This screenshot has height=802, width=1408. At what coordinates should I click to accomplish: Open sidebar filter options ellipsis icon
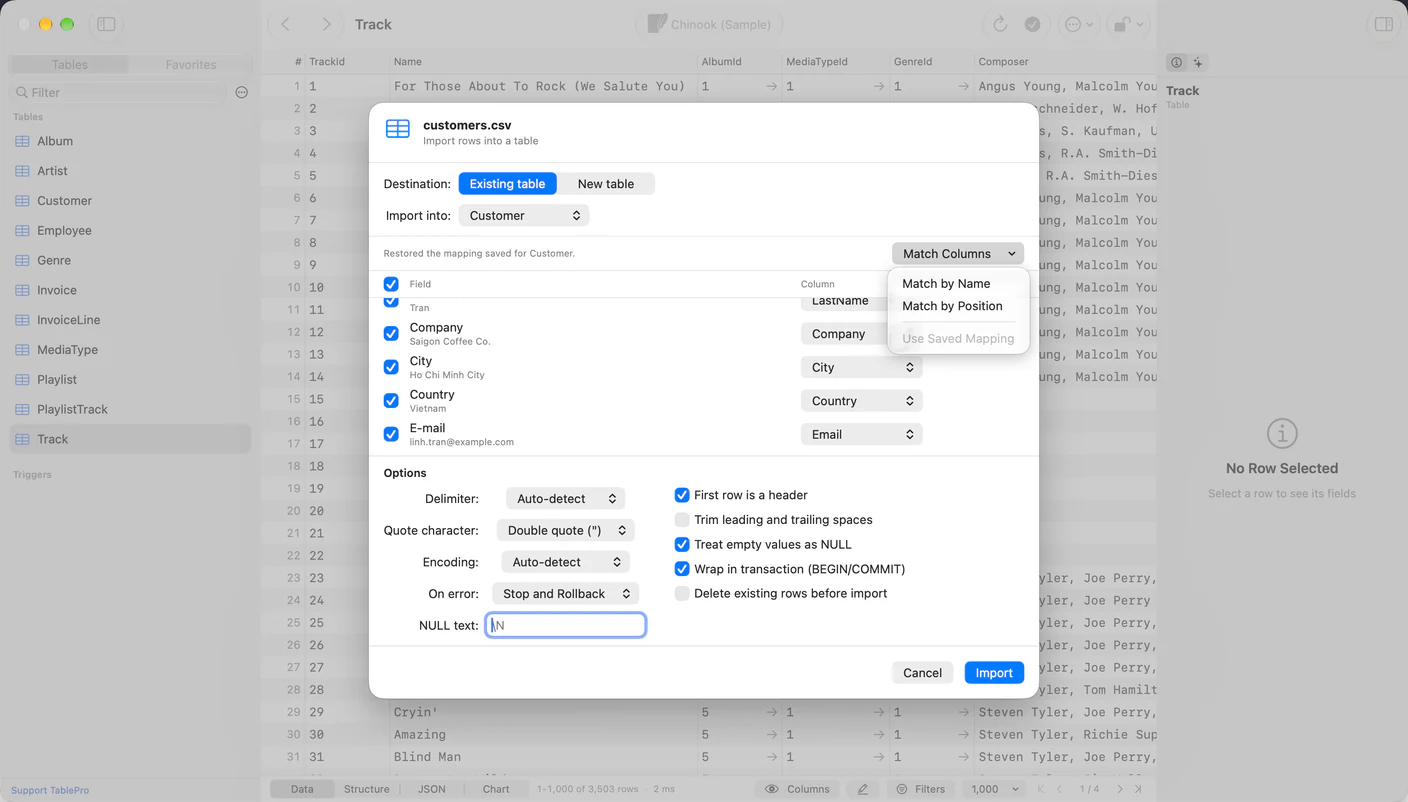click(241, 92)
